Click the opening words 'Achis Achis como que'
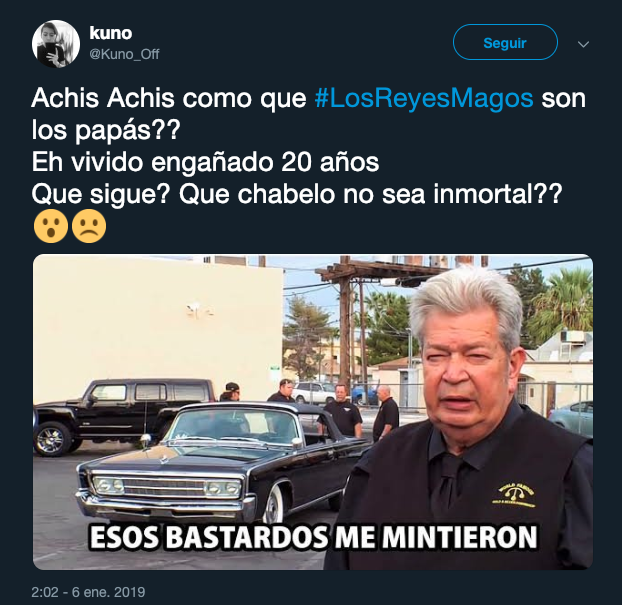Screen dimensions: 622x605 [x=169, y=98]
